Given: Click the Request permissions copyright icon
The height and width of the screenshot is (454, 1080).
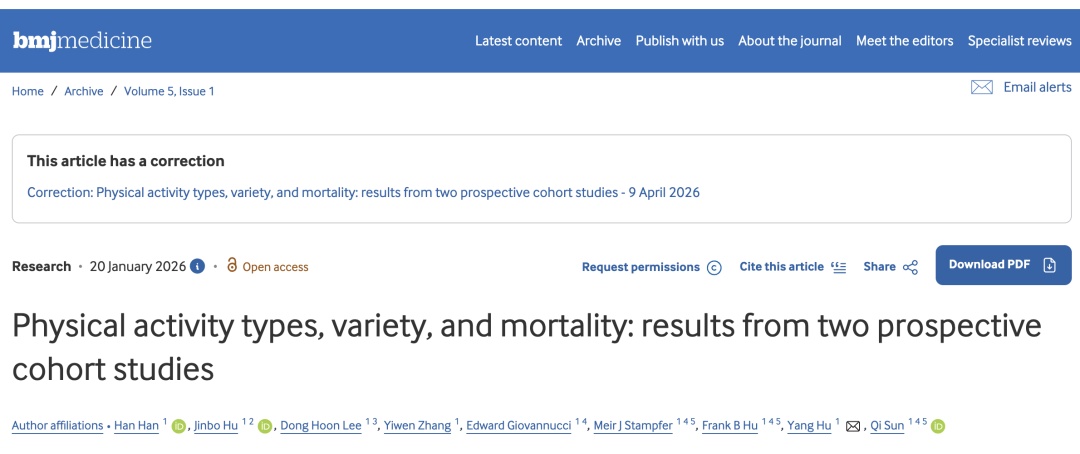Looking at the screenshot, I should (714, 267).
